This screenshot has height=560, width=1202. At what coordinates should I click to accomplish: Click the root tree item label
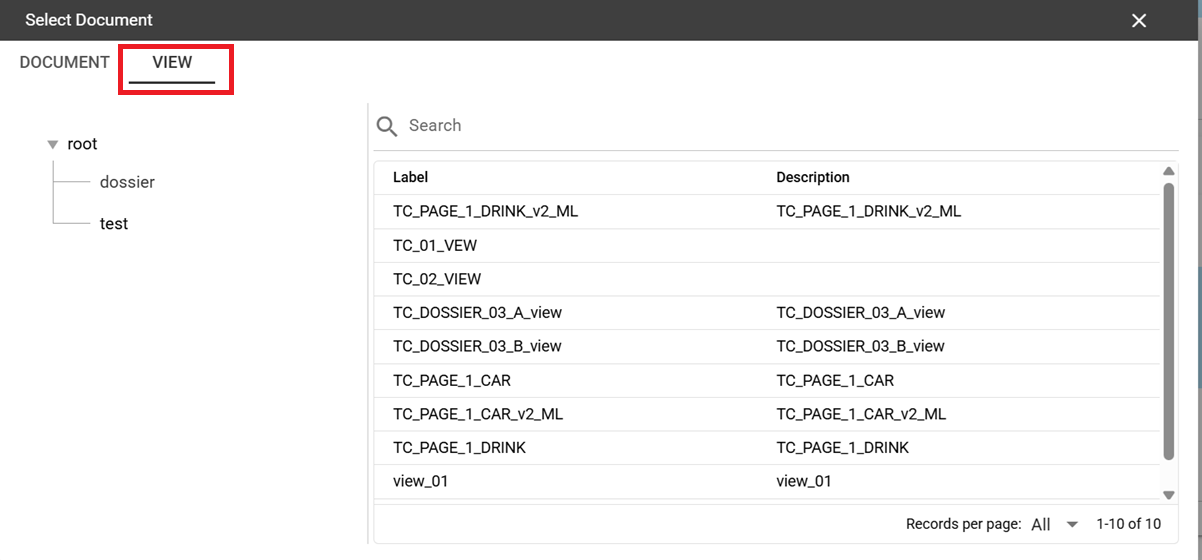click(x=82, y=144)
